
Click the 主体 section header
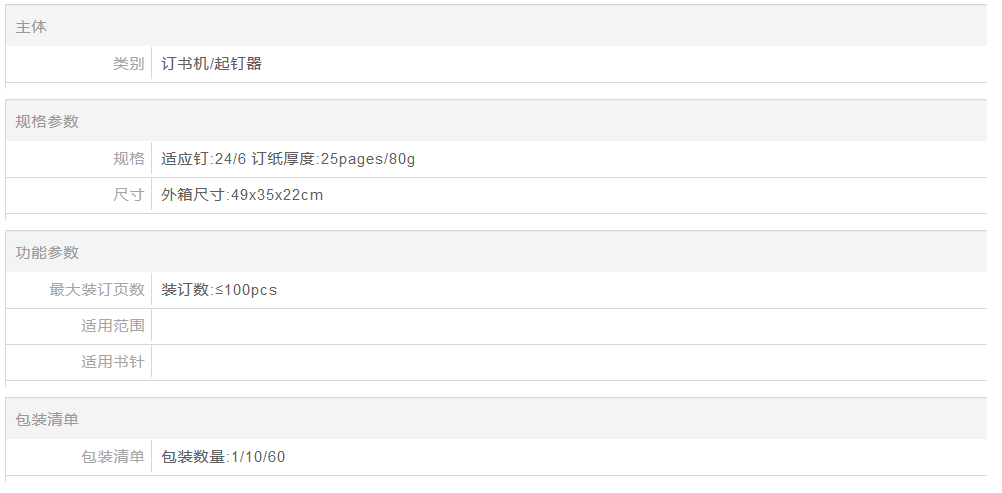point(31,27)
